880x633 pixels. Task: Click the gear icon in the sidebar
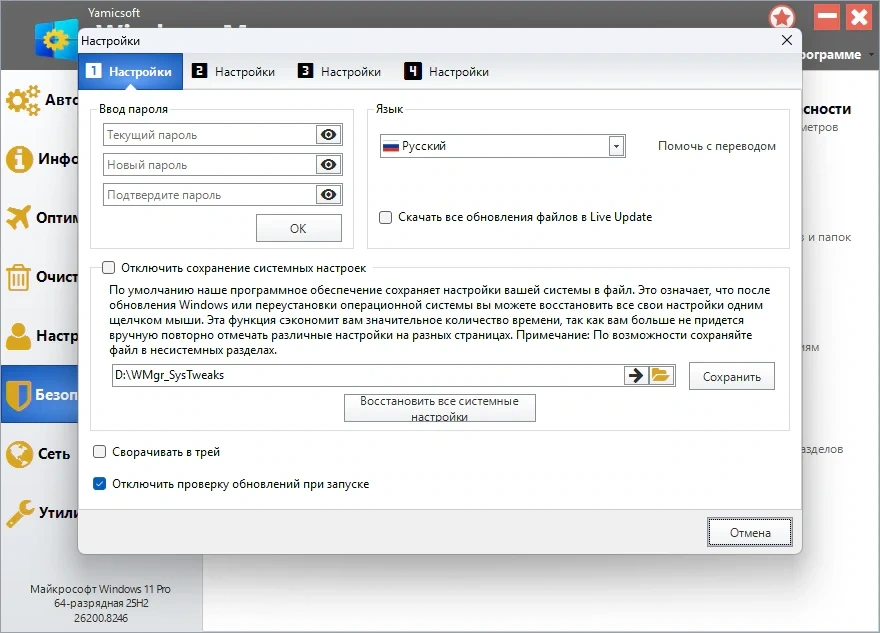pos(23,101)
